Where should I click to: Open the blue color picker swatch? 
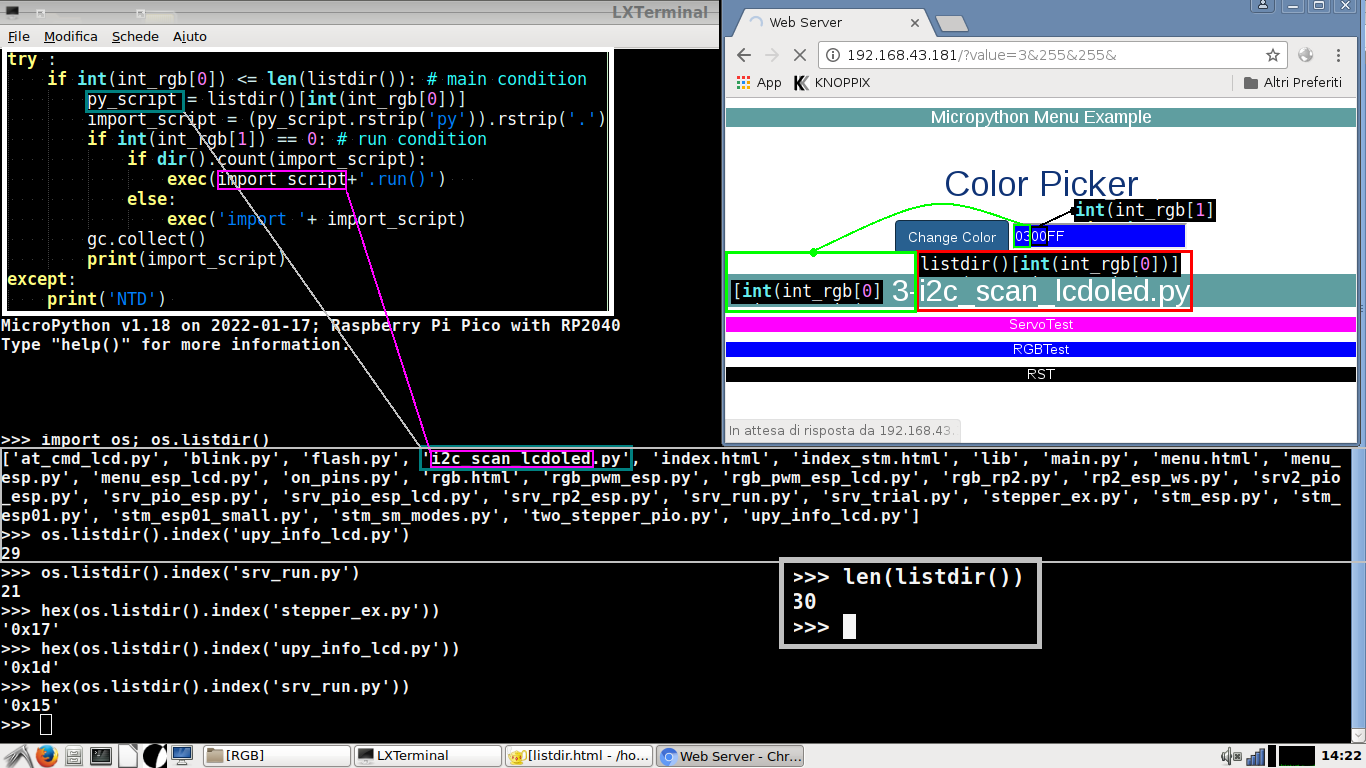coord(1099,236)
